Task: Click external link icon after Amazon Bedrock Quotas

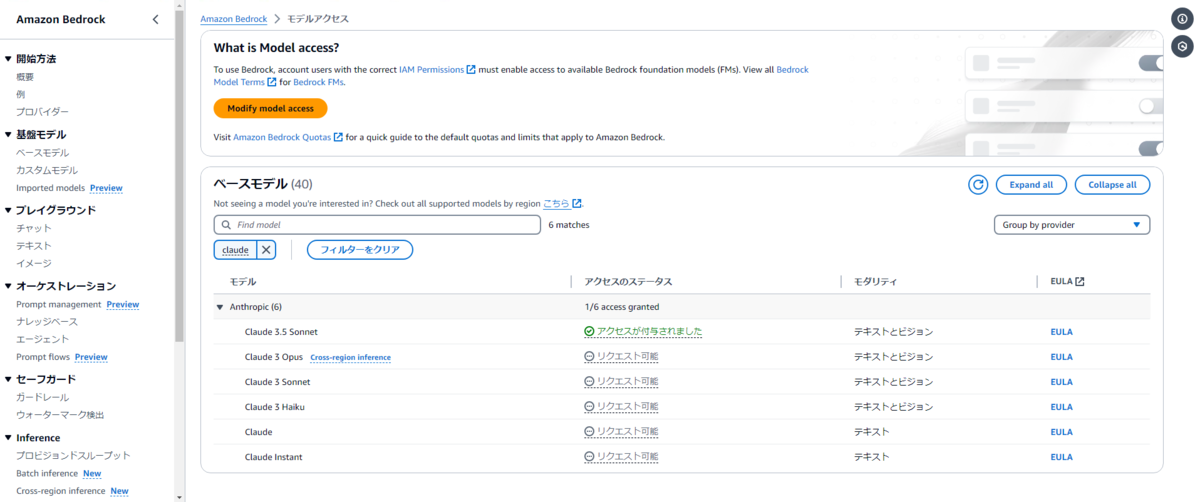Action: (x=338, y=137)
